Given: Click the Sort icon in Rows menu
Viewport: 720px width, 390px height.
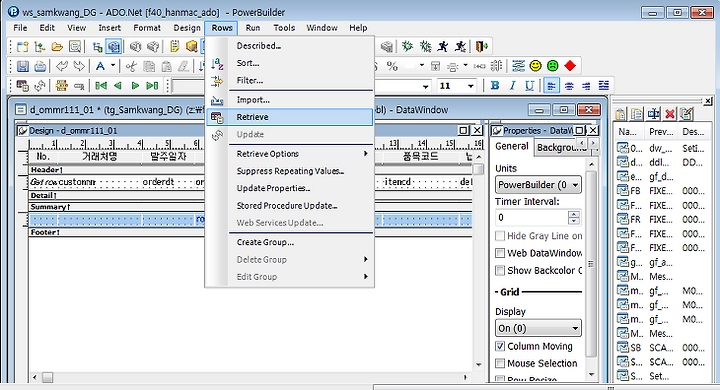Looking at the screenshot, I should click(x=217, y=63).
